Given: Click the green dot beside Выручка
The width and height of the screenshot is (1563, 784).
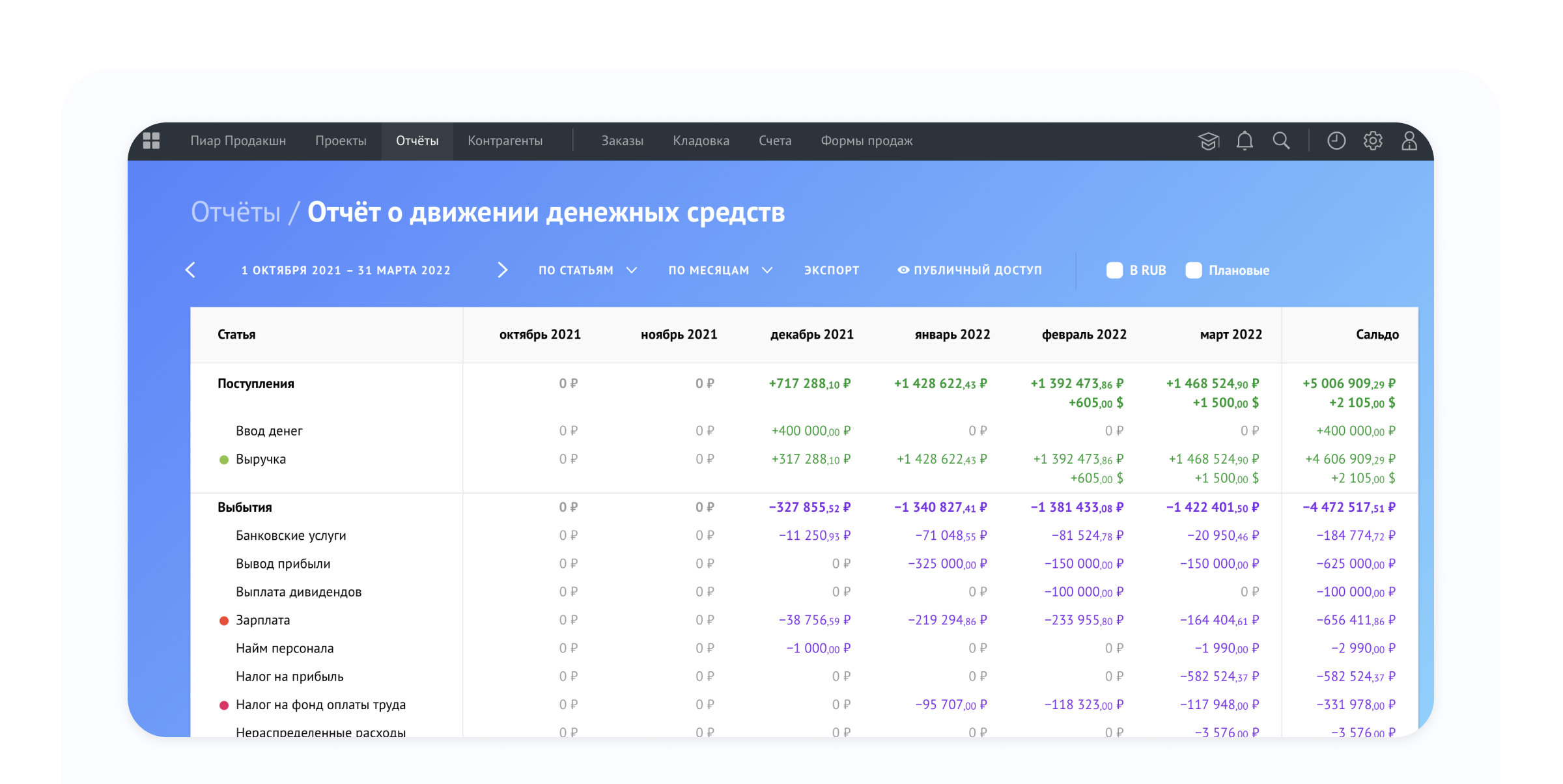Looking at the screenshot, I should 224,460.
